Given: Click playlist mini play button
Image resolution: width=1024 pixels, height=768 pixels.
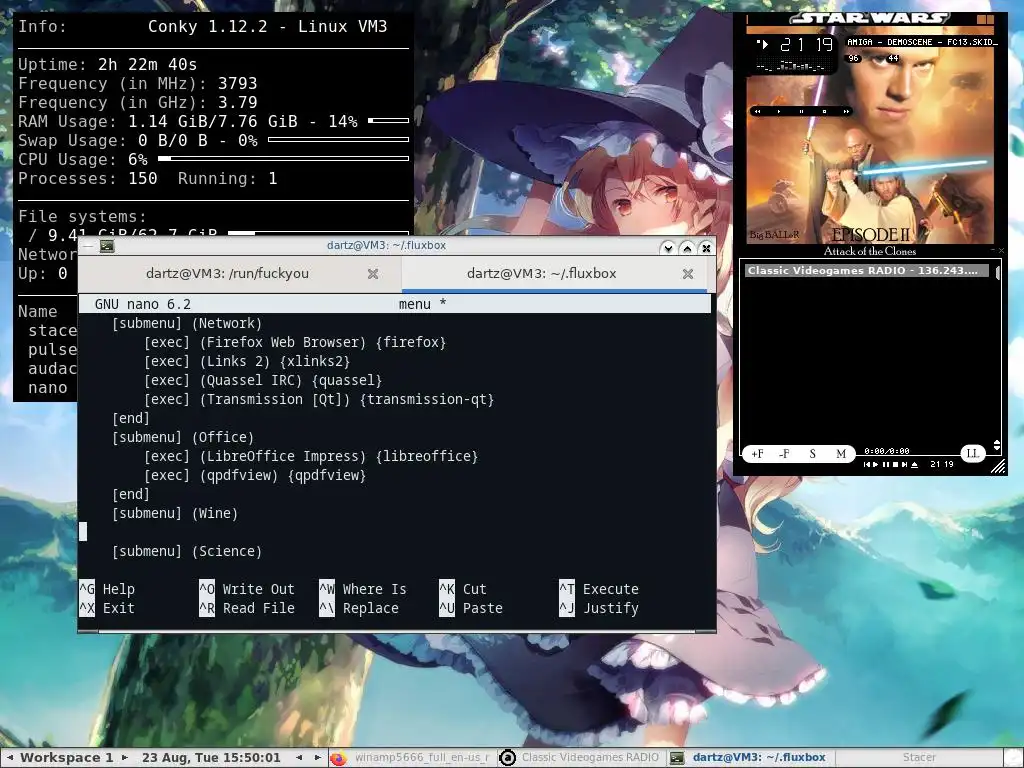Looking at the screenshot, I should [876, 465].
